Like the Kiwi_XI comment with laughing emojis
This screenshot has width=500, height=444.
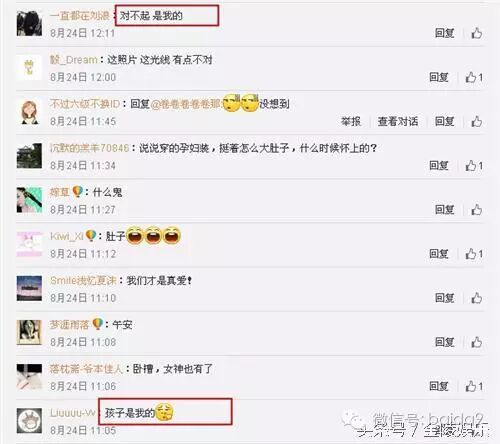coord(474,254)
